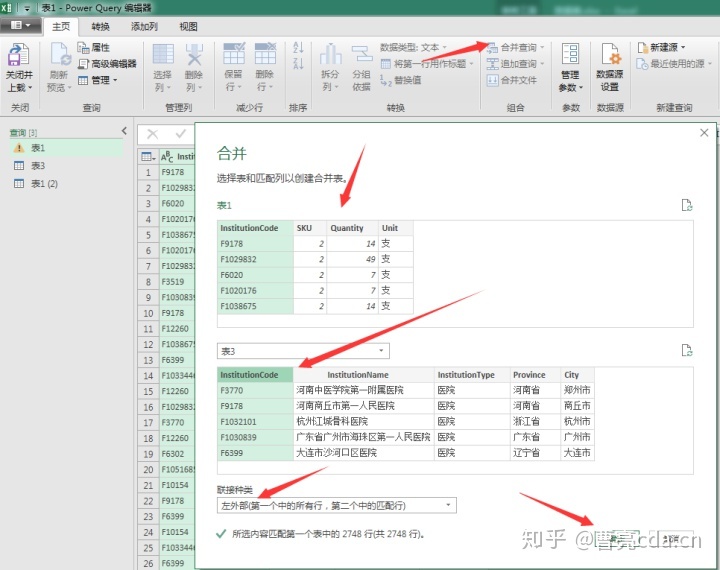The width and height of the screenshot is (720, 570).
Task: Open Data Source Settings (数据源设置)
Action: pos(610,67)
